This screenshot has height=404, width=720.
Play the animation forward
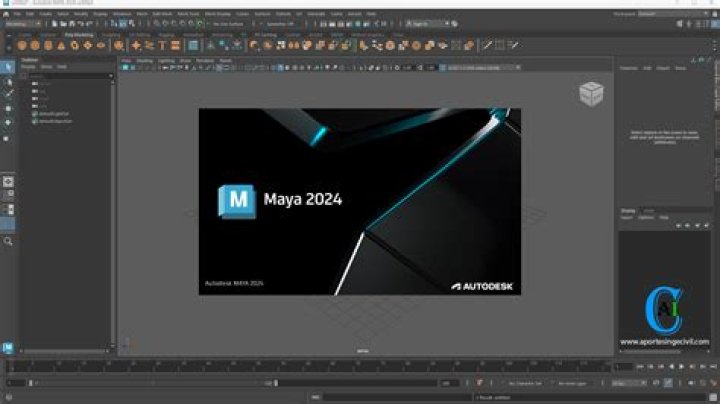point(681,366)
